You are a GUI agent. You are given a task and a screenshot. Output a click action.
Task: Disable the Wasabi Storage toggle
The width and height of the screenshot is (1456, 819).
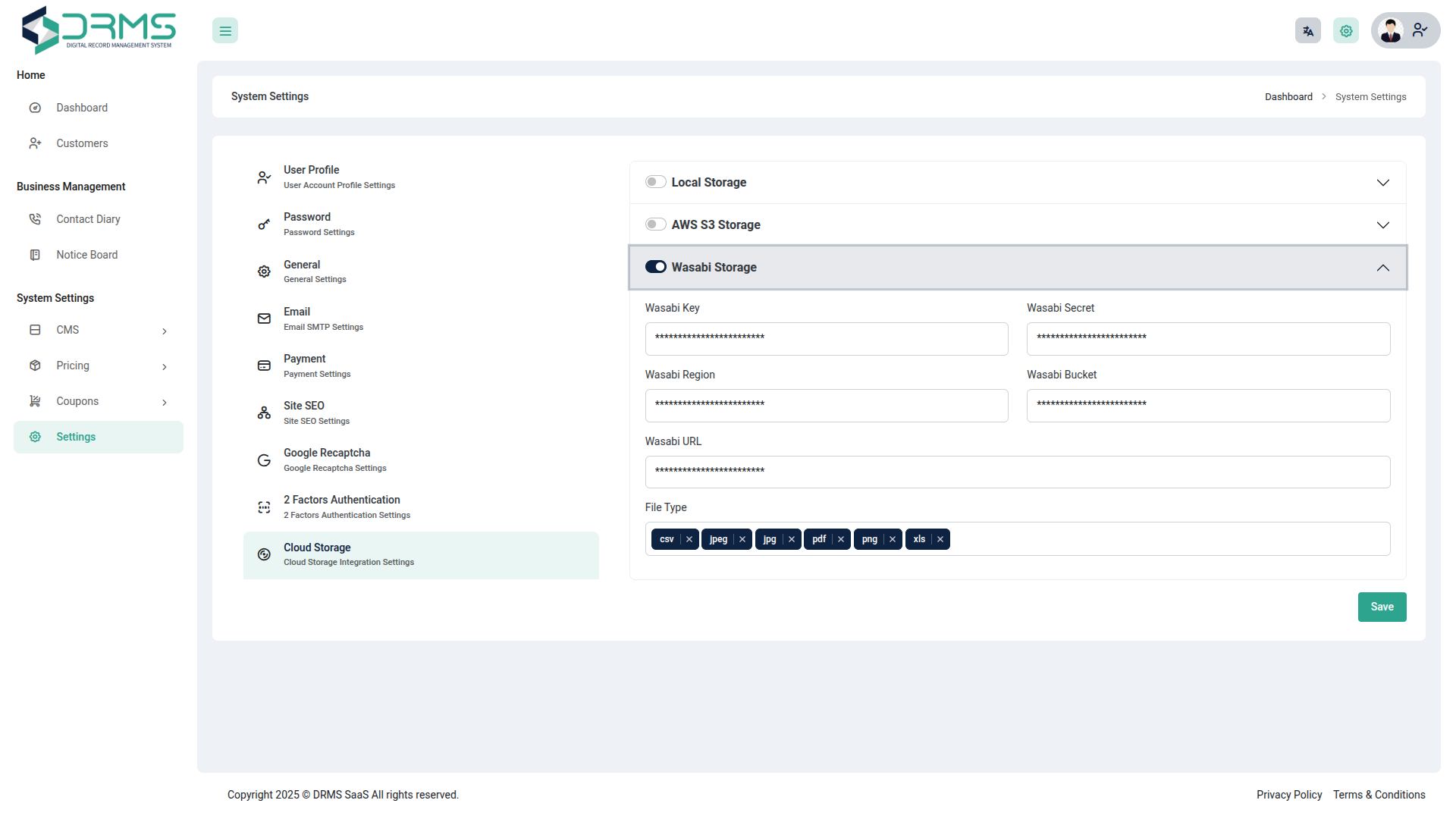[655, 267]
